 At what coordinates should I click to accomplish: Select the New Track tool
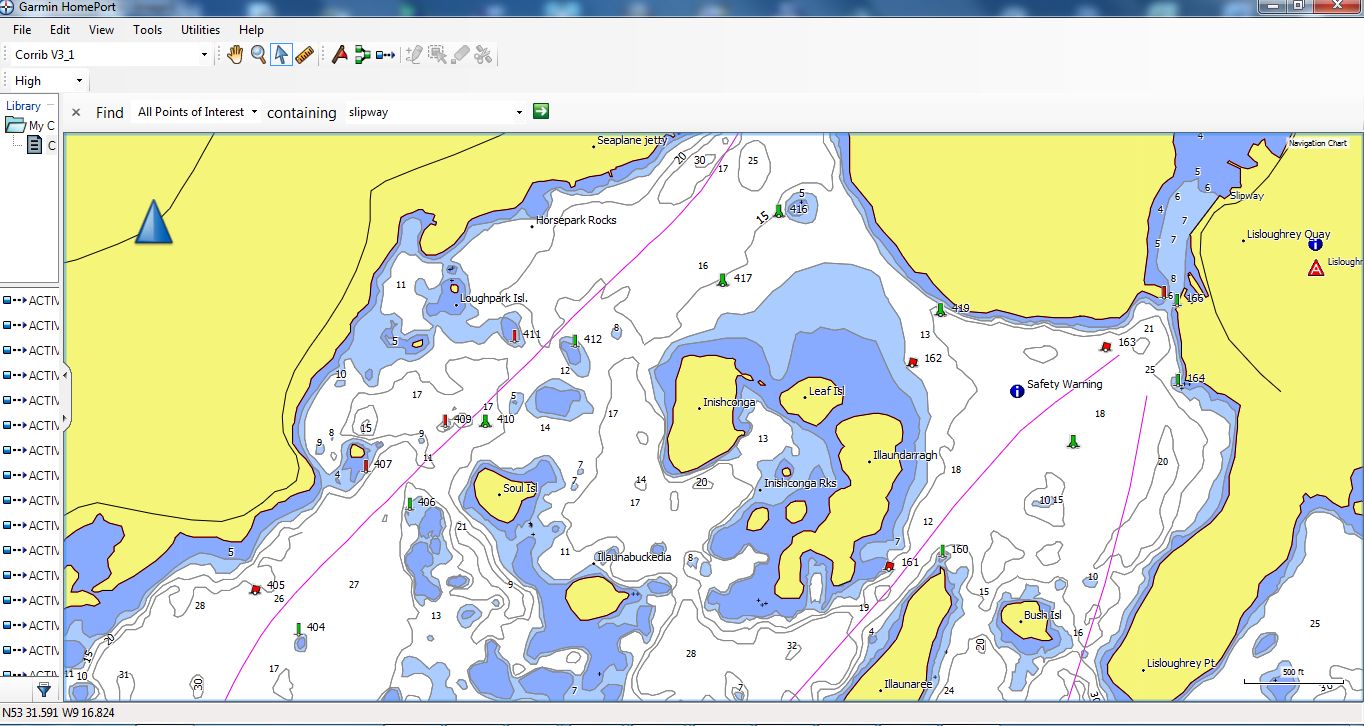tap(386, 54)
